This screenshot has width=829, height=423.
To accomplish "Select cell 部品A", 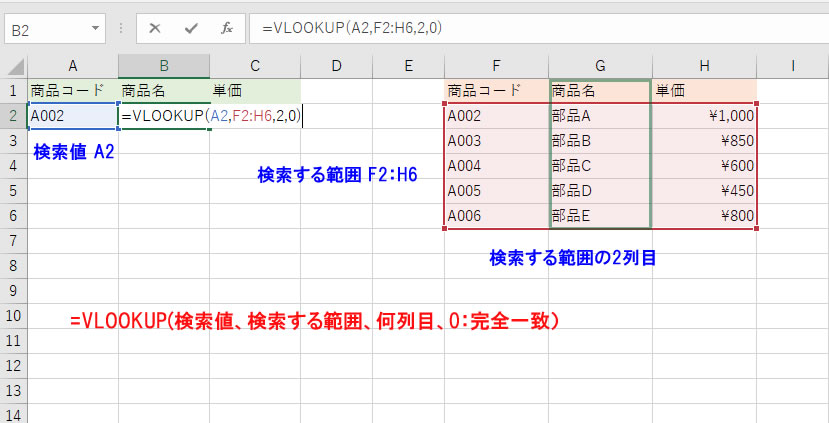I will (x=600, y=116).
